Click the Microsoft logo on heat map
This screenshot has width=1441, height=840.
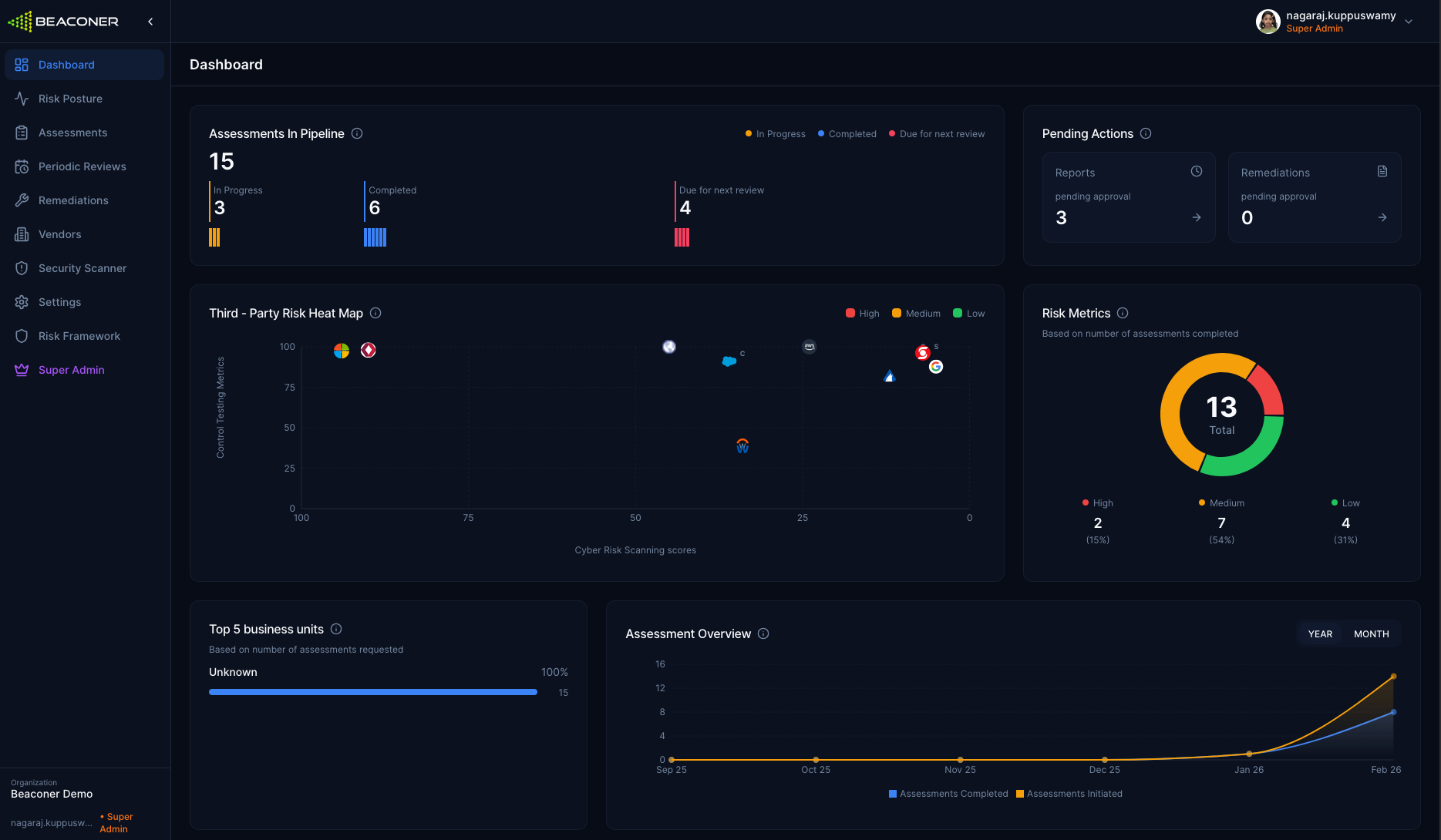pos(342,351)
